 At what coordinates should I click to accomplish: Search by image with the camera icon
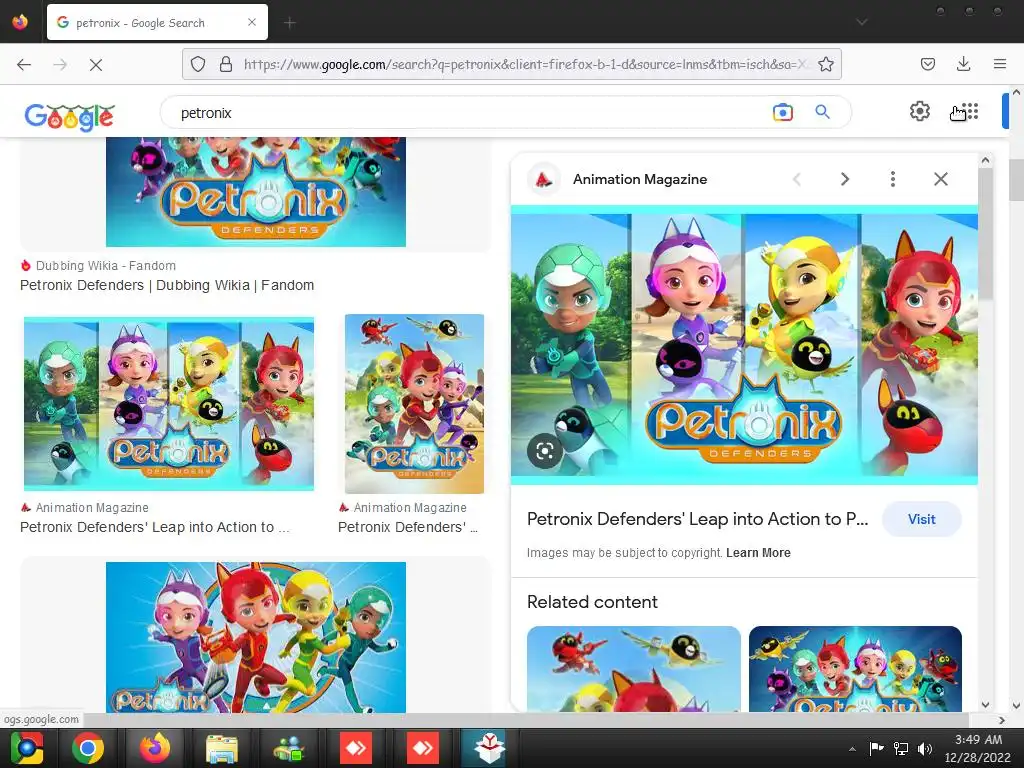782,112
